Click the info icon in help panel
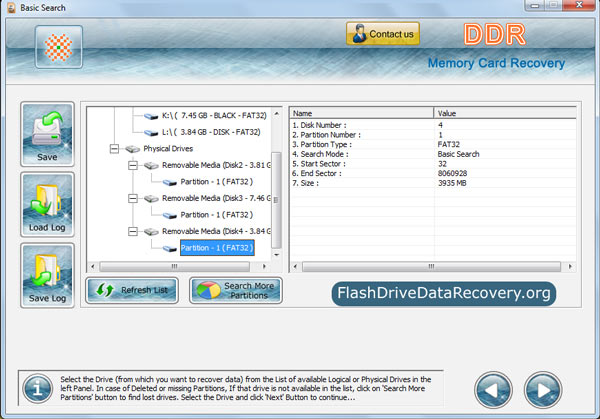Image resolution: width=600 pixels, height=419 pixels. point(38,389)
